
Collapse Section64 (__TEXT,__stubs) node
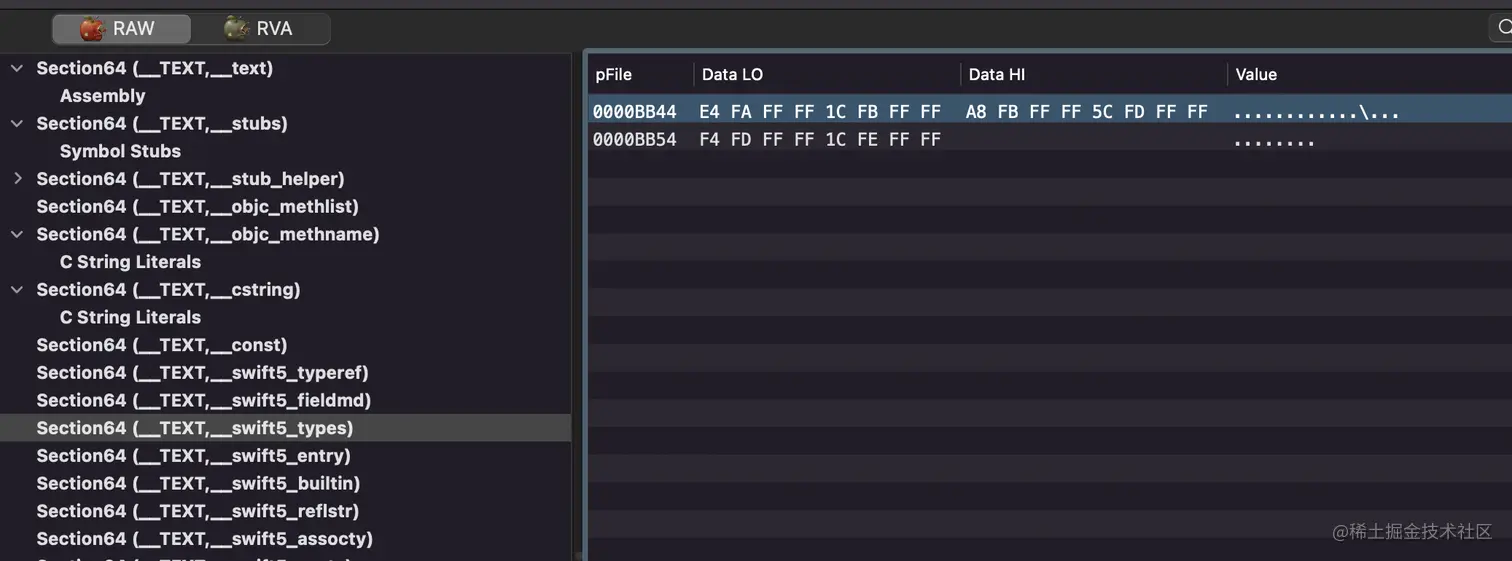point(17,123)
